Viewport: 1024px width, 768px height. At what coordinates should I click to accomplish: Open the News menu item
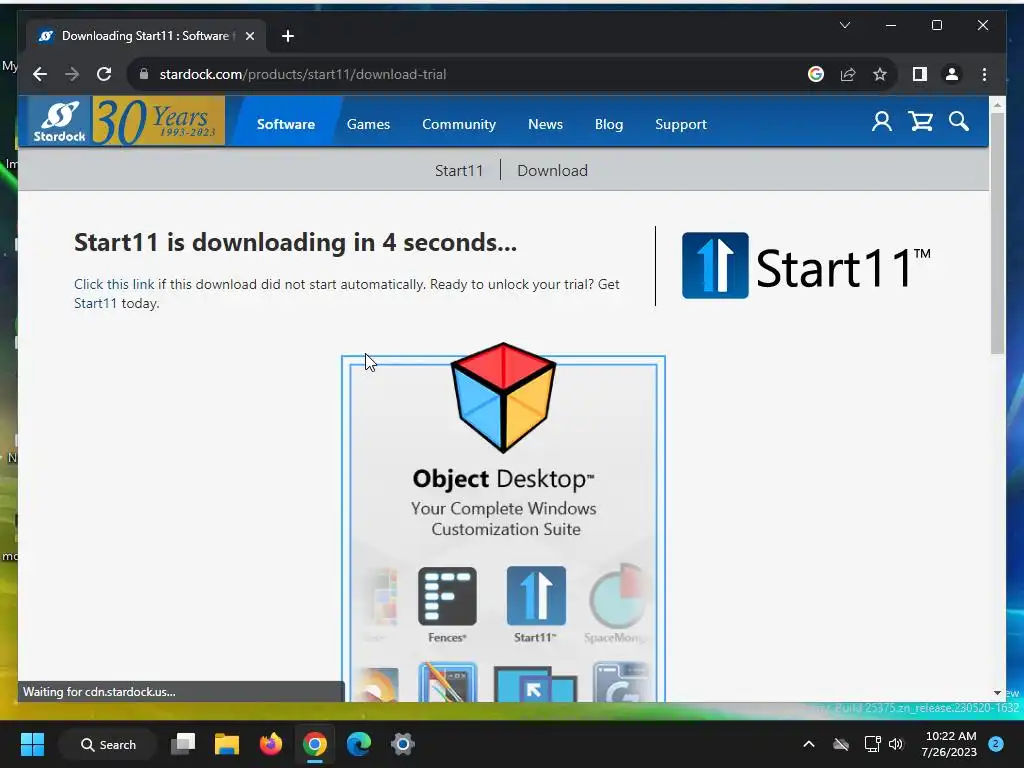tap(545, 124)
